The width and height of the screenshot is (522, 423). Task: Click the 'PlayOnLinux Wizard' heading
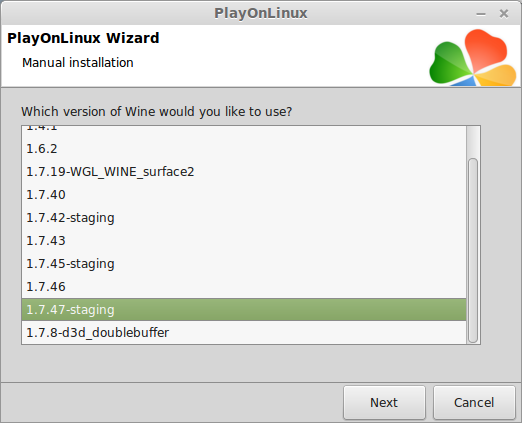pyautogui.click(x=83, y=38)
